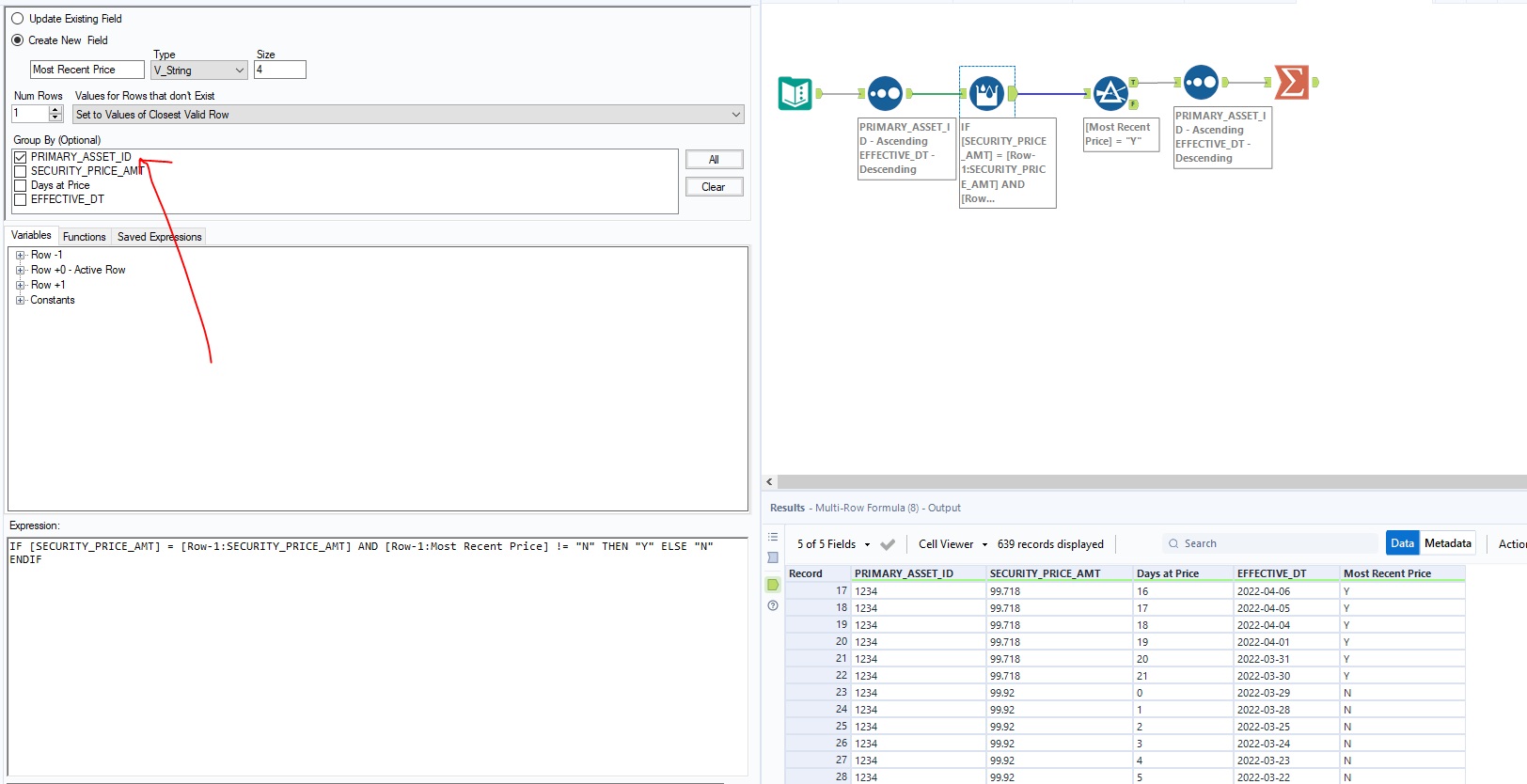Switch to the Metadata view tab
1527x784 pixels.
1447,543
